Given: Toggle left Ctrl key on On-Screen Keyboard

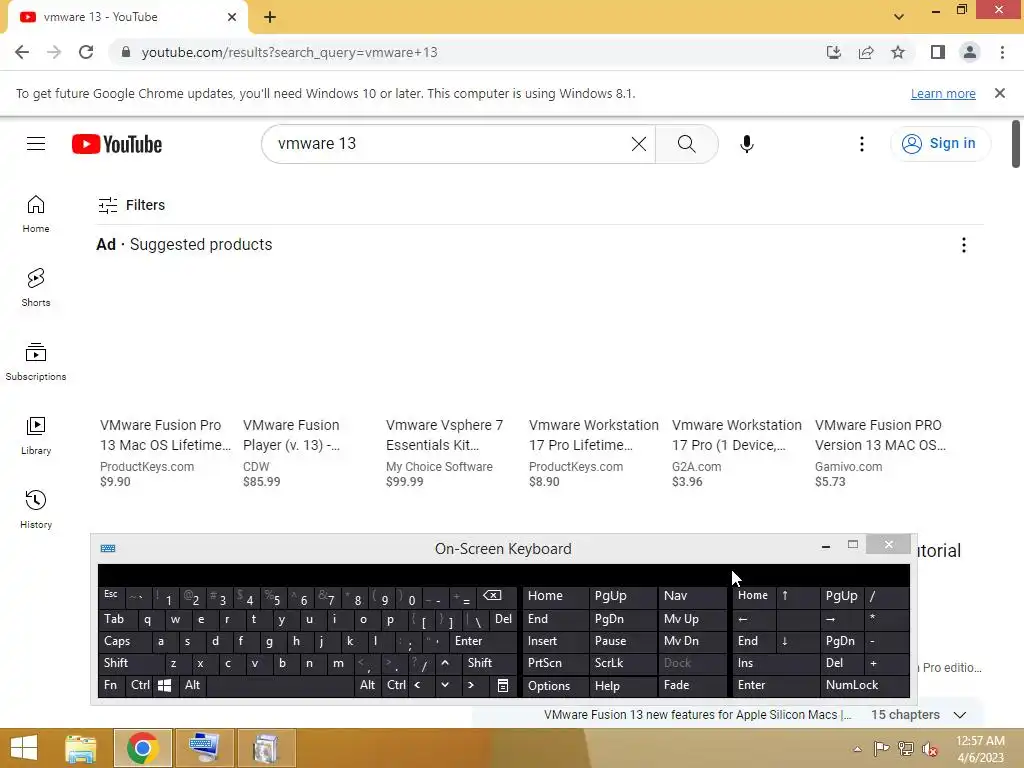Looking at the screenshot, I should [140, 685].
